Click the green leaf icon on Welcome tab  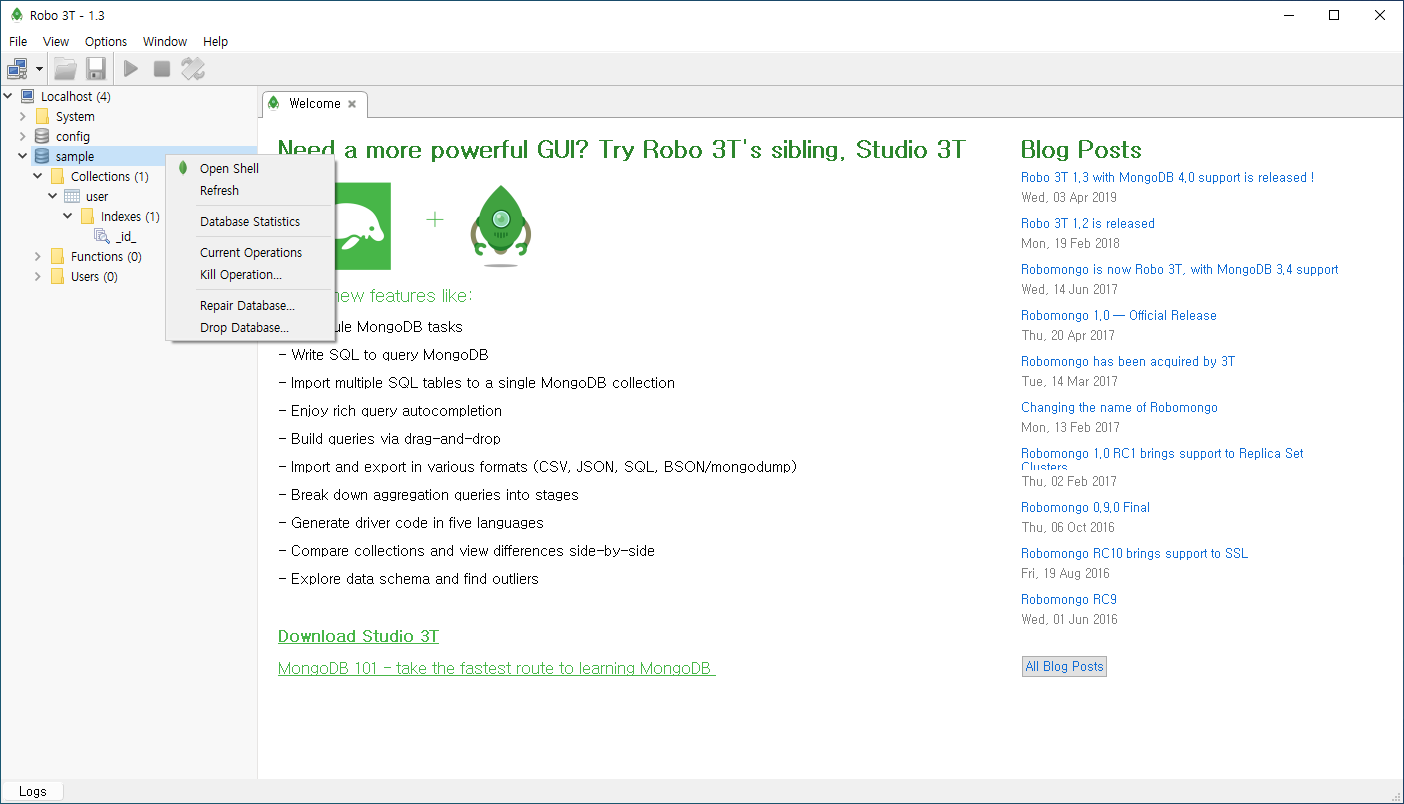point(274,103)
